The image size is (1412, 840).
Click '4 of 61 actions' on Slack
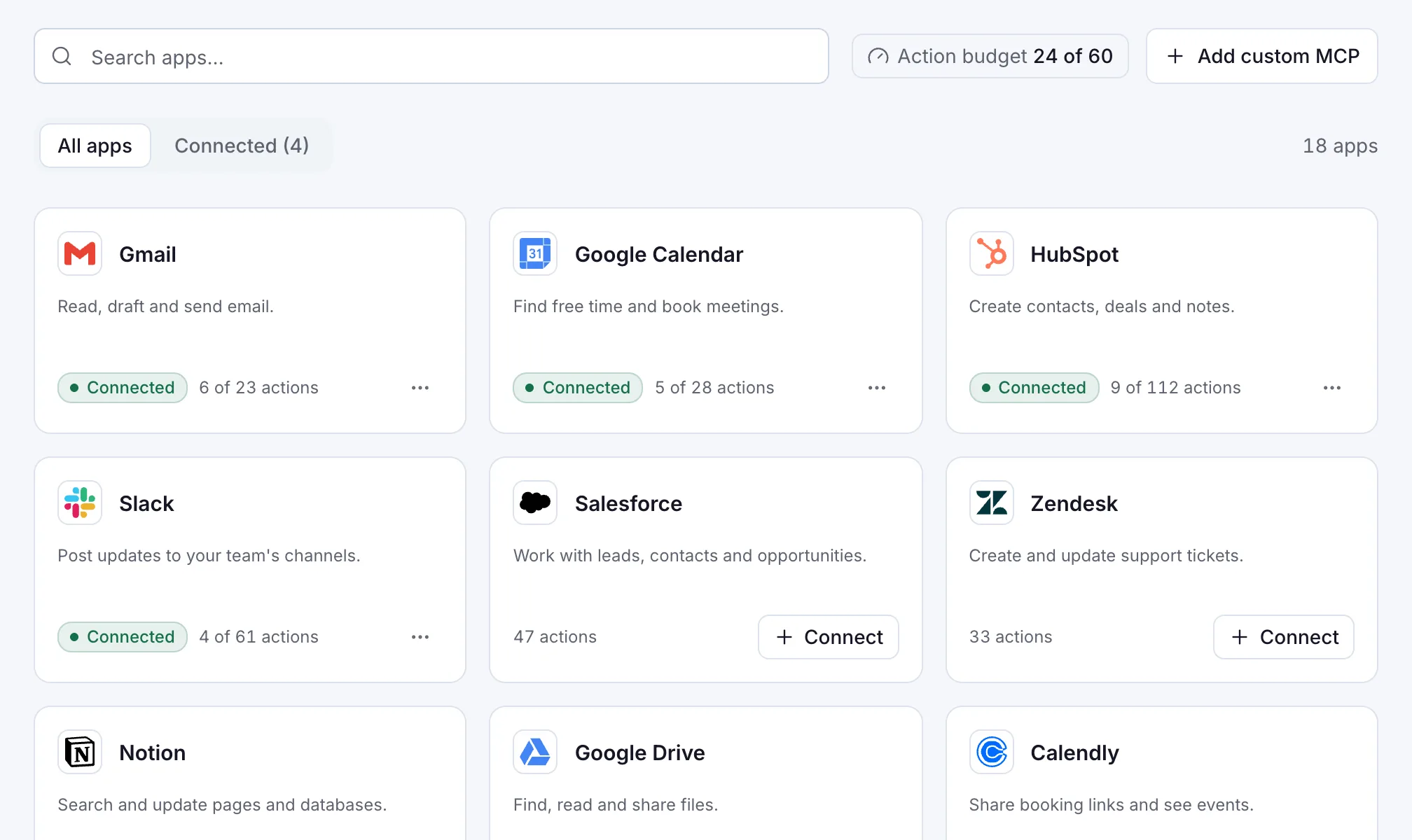258,637
